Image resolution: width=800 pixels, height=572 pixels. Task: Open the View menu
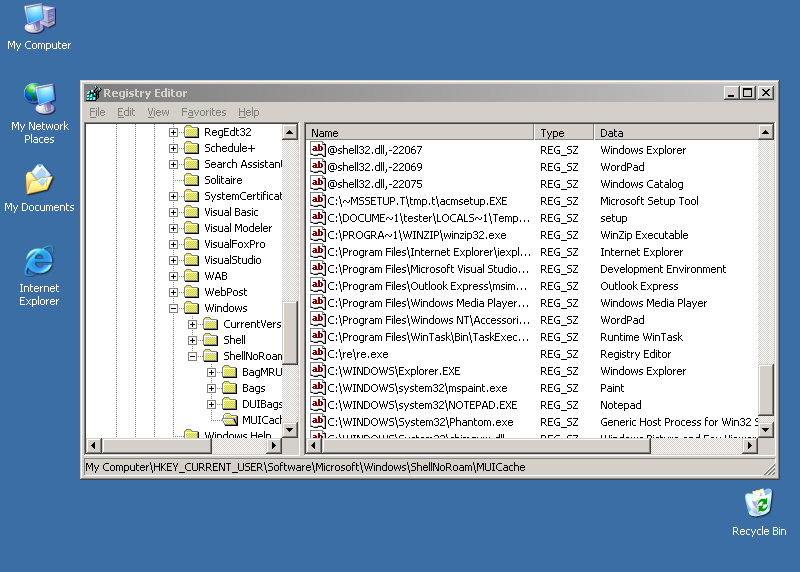click(x=158, y=112)
